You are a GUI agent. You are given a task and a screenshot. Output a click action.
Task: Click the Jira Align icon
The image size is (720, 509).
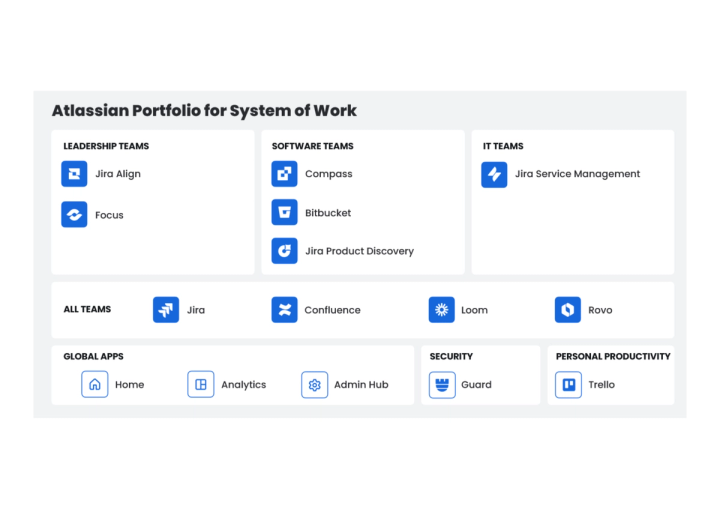(x=74, y=174)
